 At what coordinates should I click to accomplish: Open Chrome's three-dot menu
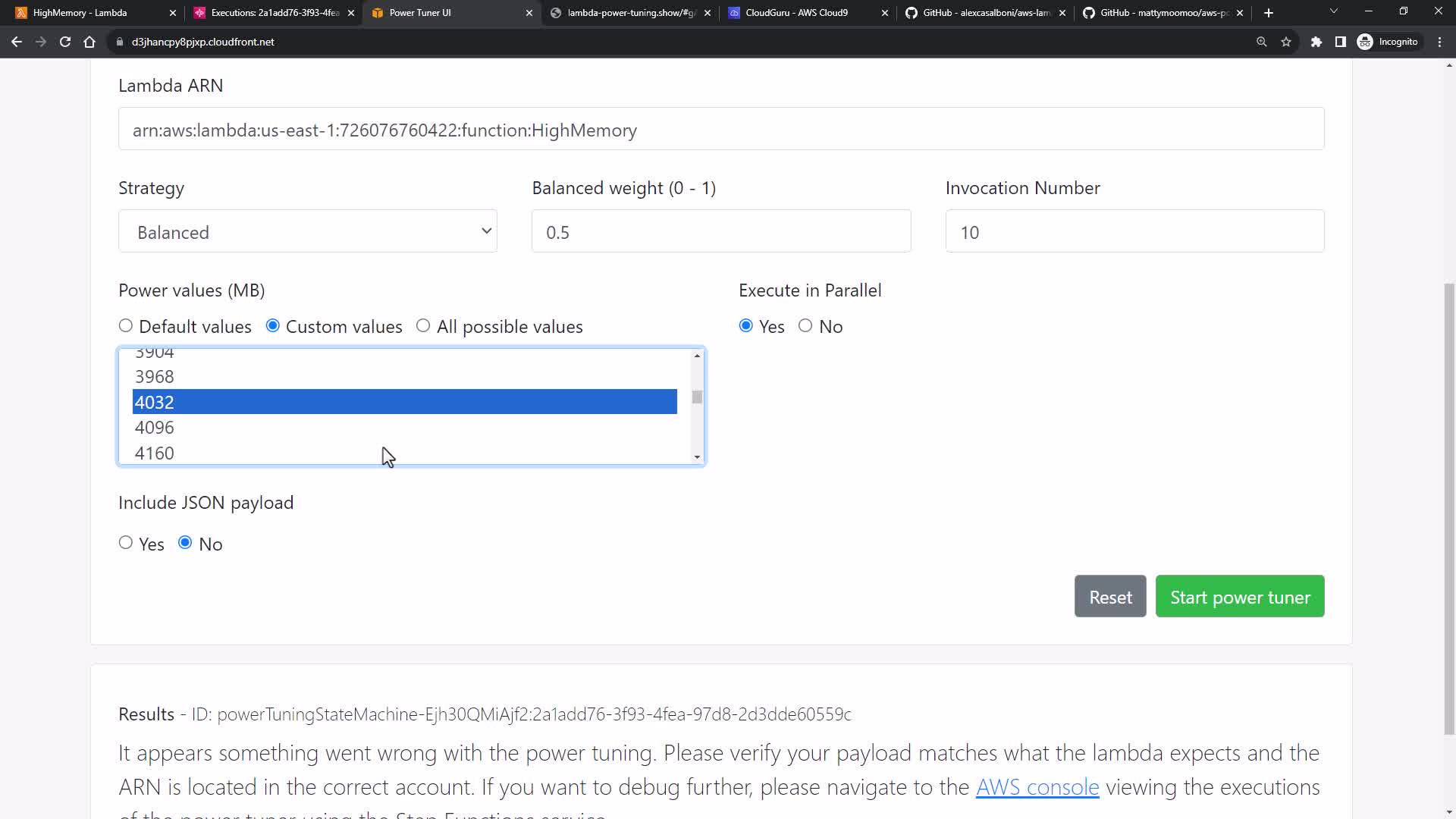1440,42
